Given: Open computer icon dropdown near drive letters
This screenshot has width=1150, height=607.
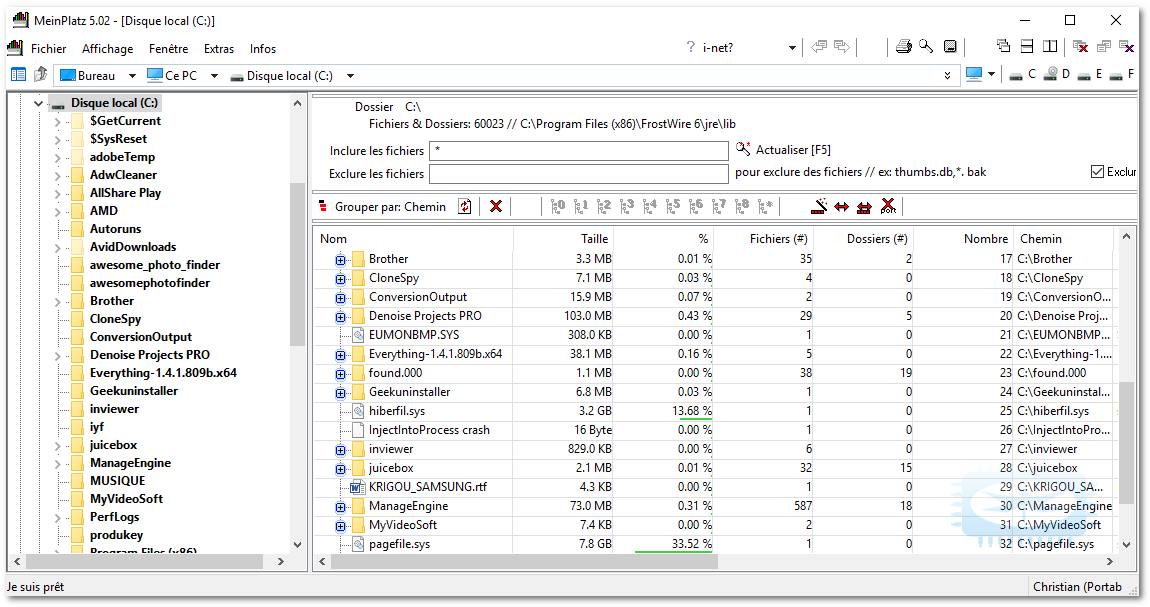Looking at the screenshot, I should pyautogui.click(x=991, y=74).
